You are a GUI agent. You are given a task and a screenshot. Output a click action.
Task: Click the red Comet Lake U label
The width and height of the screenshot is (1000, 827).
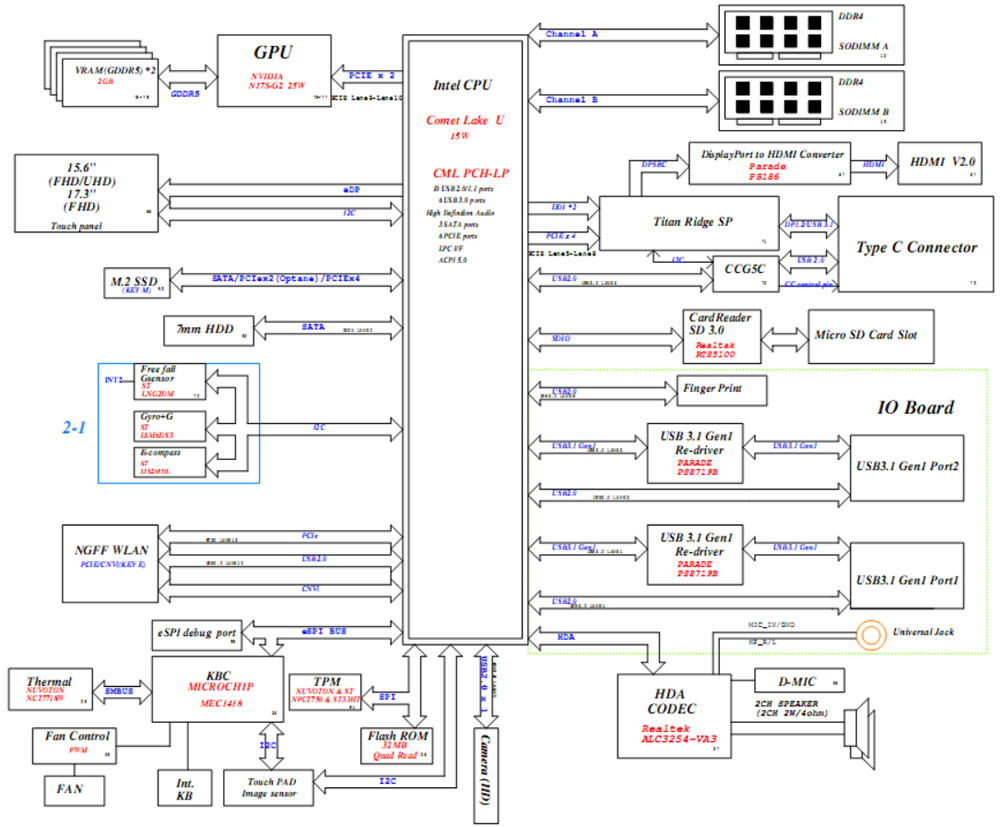pos(465,120)
